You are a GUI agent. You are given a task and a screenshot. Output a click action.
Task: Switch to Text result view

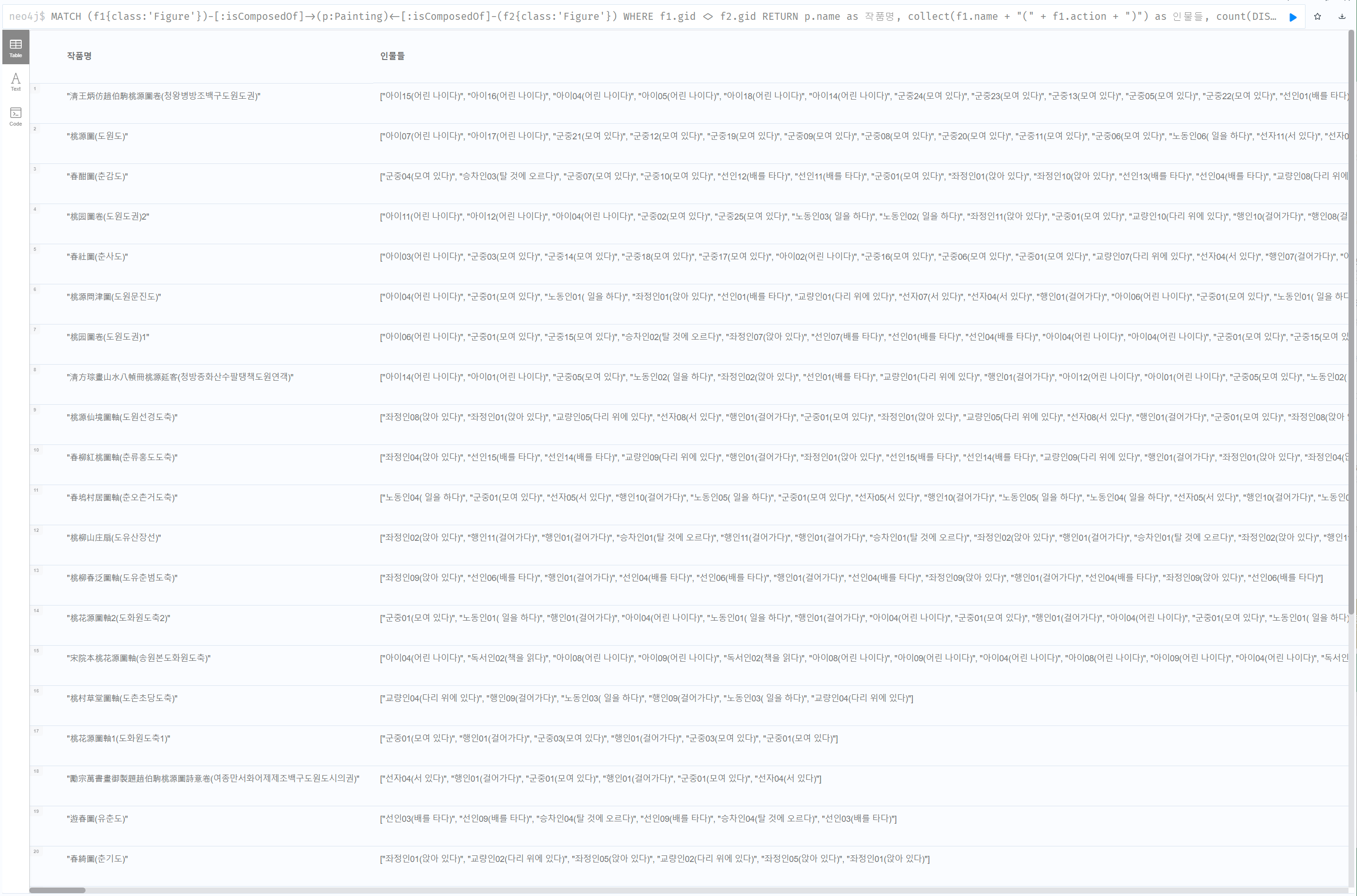point(16,82)
